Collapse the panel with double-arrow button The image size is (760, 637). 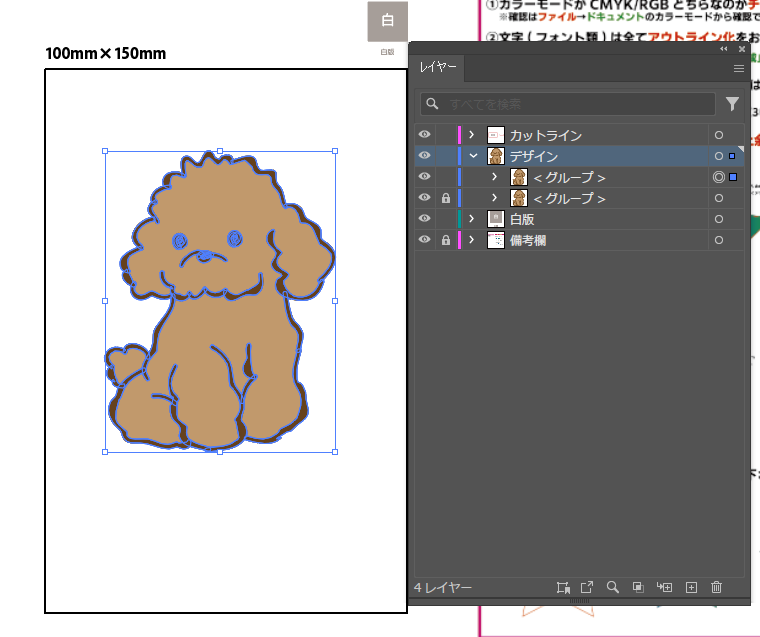[x=724, y=48]
